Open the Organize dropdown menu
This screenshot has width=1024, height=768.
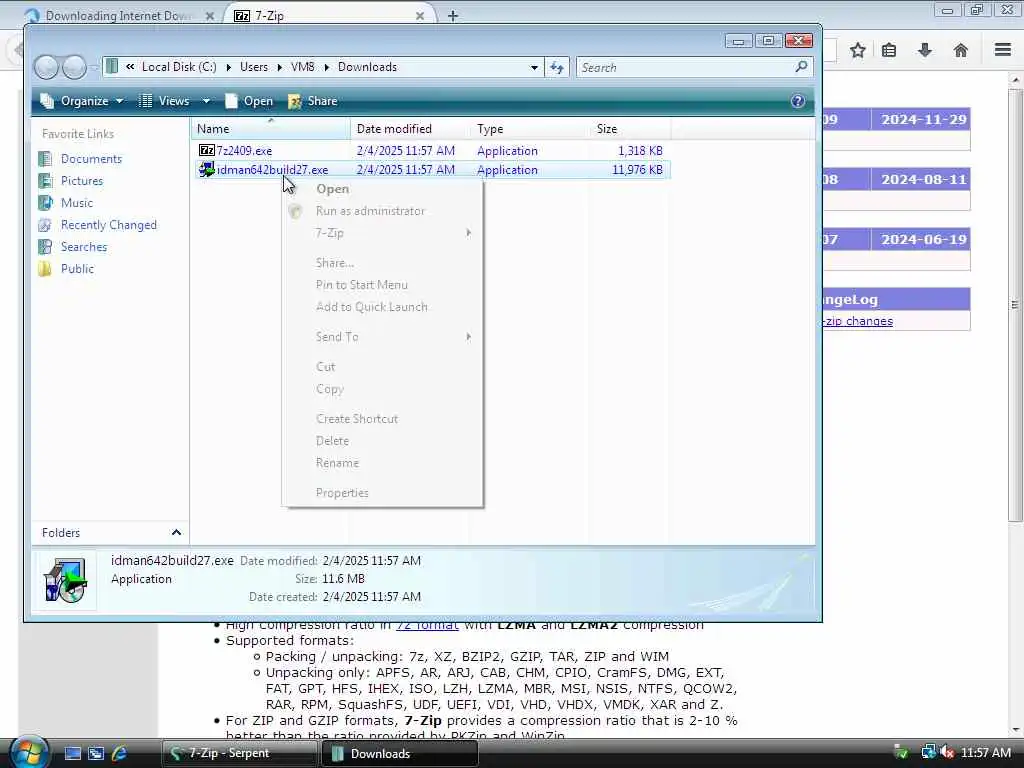[82, 101]
